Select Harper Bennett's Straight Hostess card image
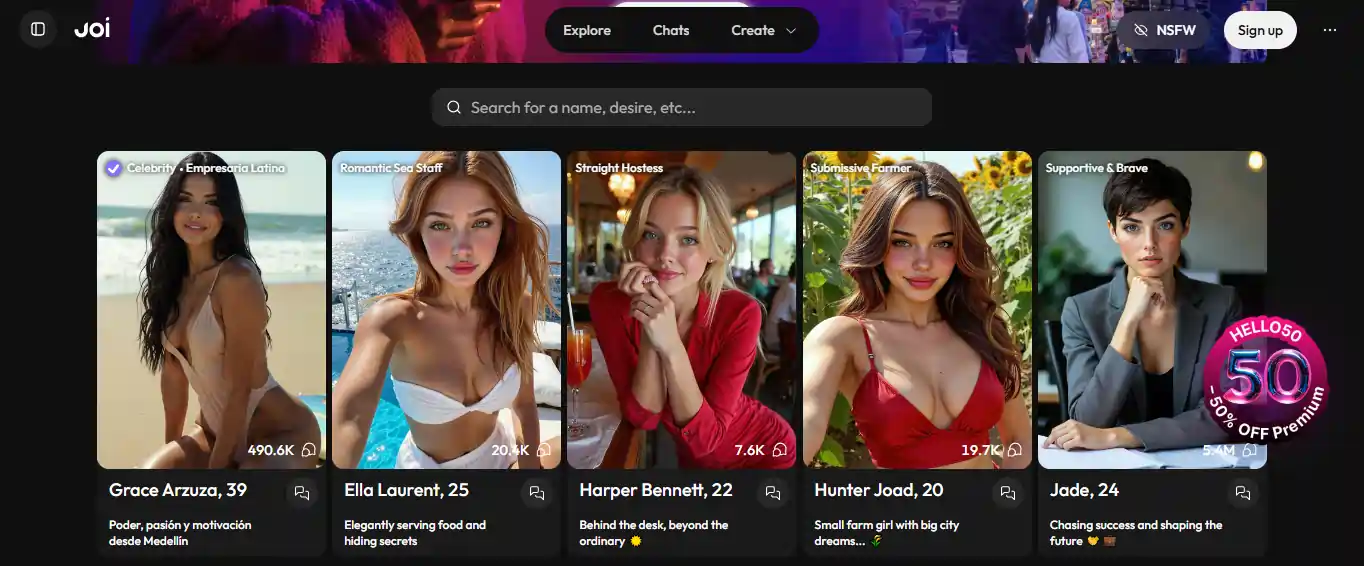Screen dimensions: 1364x566 681,310
